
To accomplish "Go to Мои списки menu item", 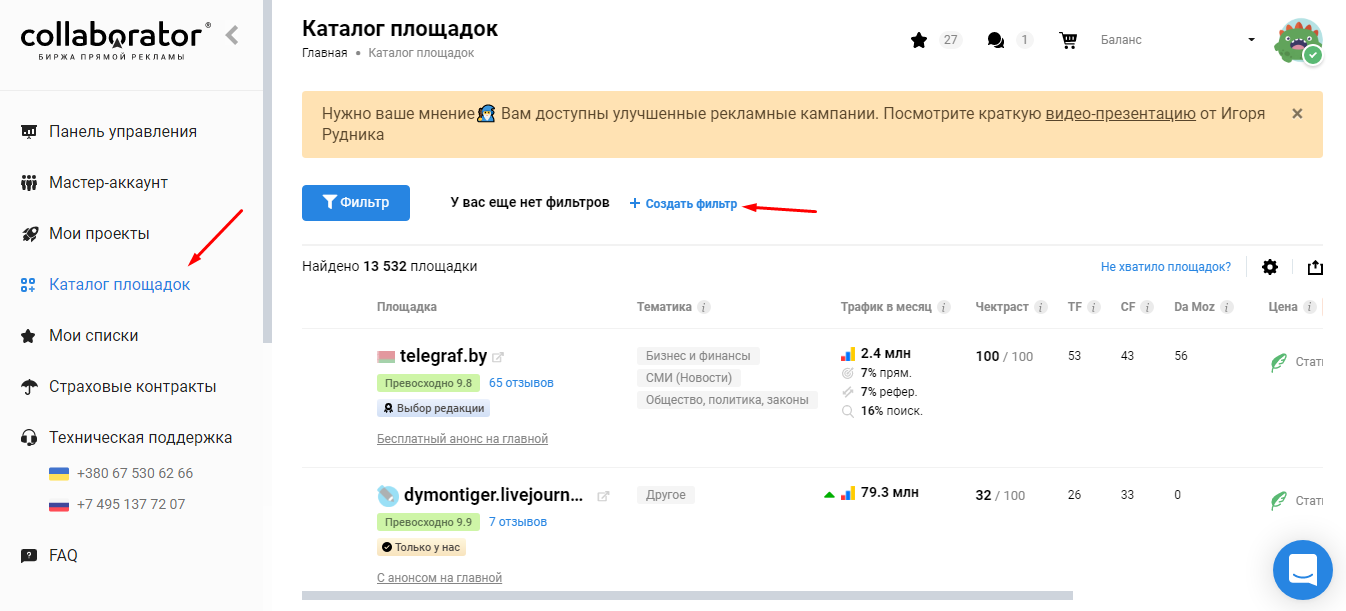I will [93, 336].
